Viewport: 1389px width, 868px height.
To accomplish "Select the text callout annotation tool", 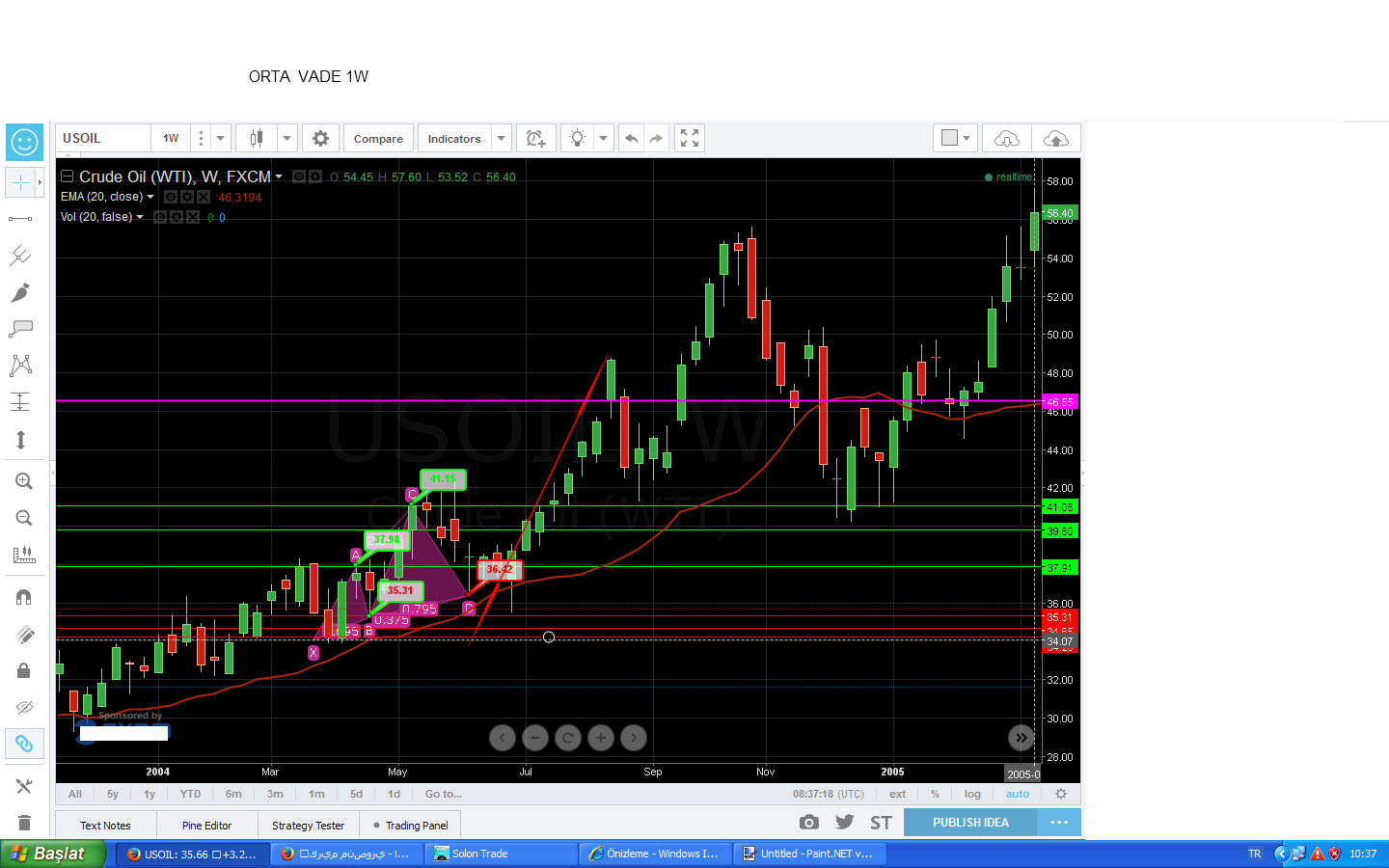I will click(x=20, y=329).
